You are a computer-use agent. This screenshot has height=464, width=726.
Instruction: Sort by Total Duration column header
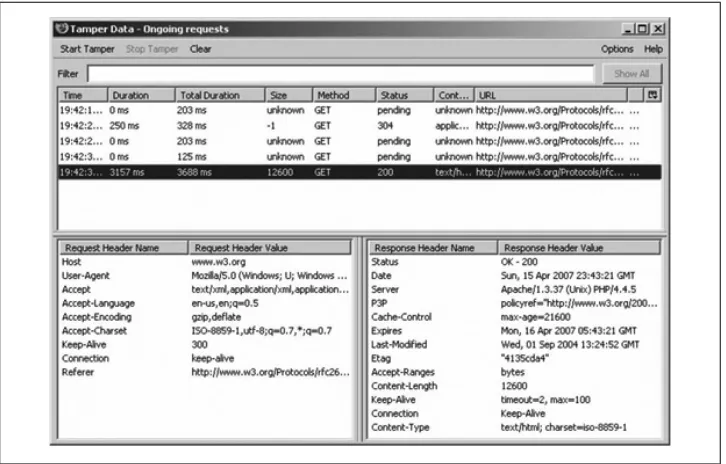[220, 95]
